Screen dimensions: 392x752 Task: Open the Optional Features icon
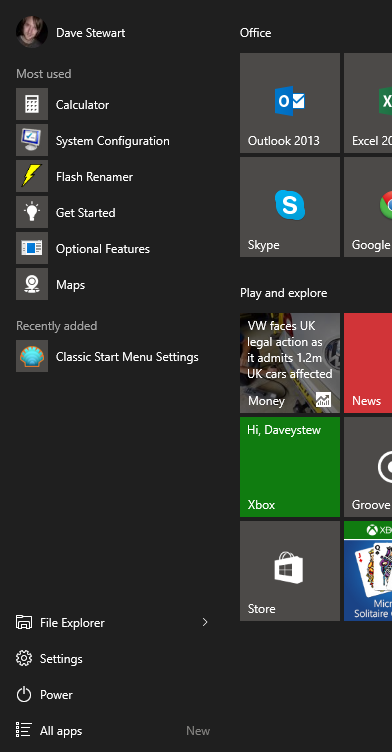[32, 248]
